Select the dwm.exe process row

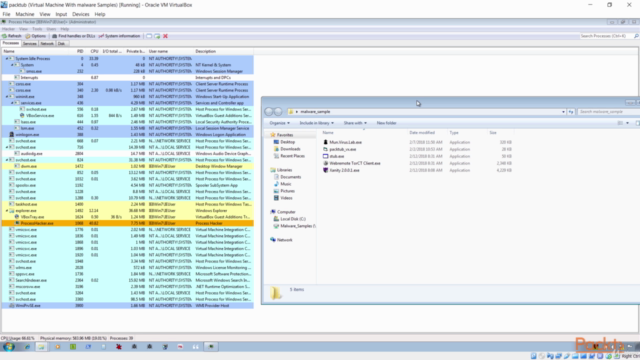point(127,166)
